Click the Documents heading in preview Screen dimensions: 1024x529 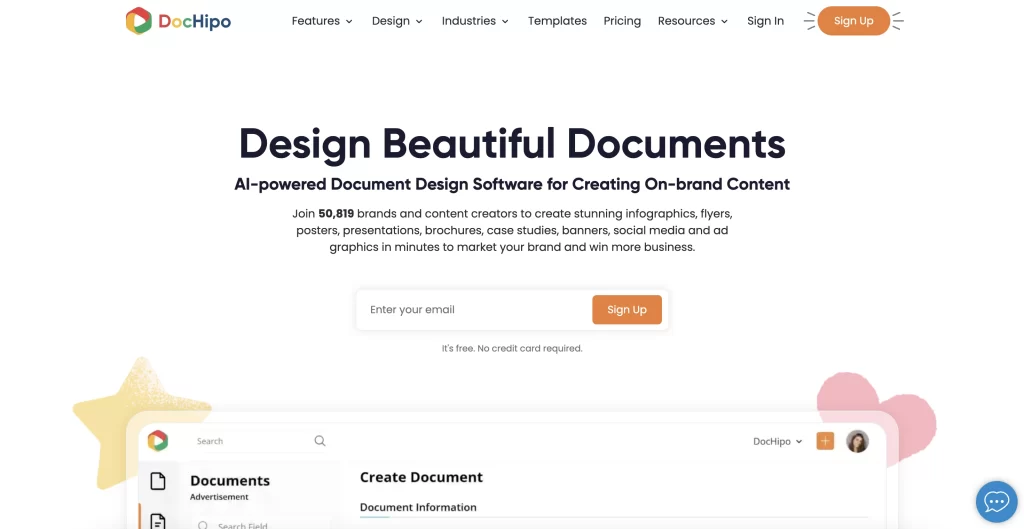point(230,481)
